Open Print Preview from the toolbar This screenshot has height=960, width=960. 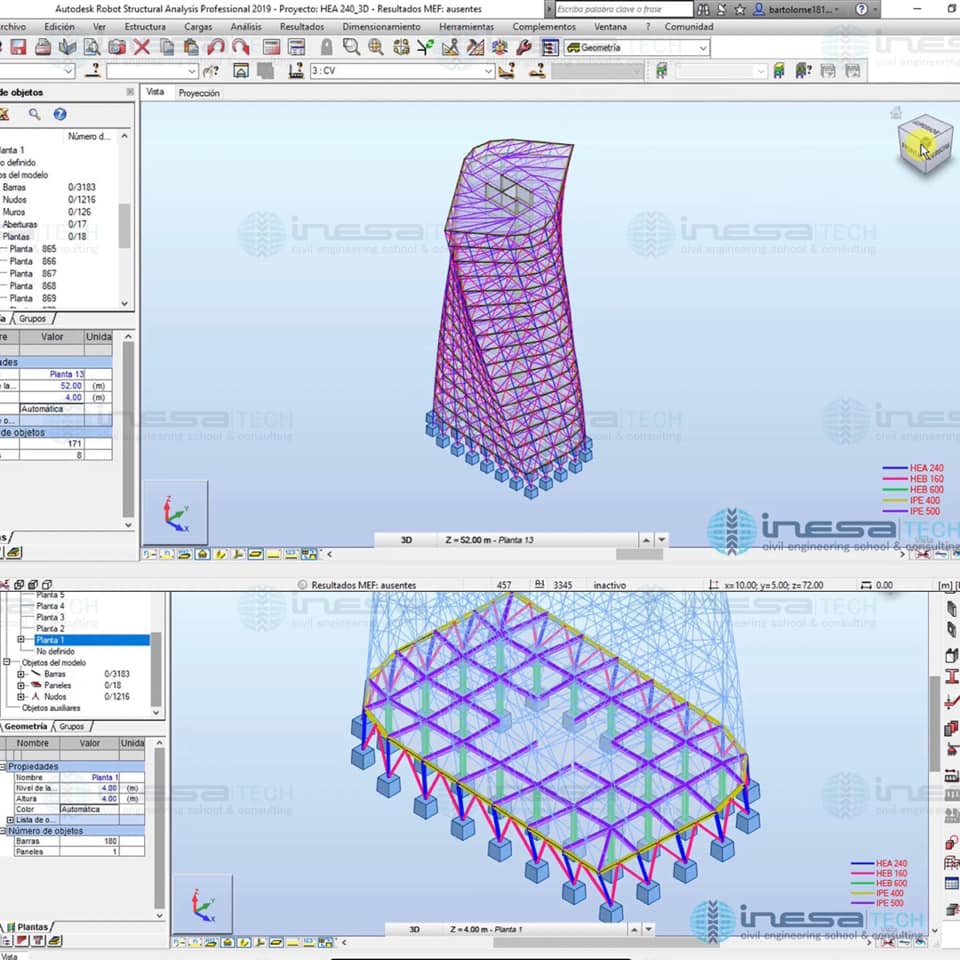pyautogui.click(x=92, y=47)
